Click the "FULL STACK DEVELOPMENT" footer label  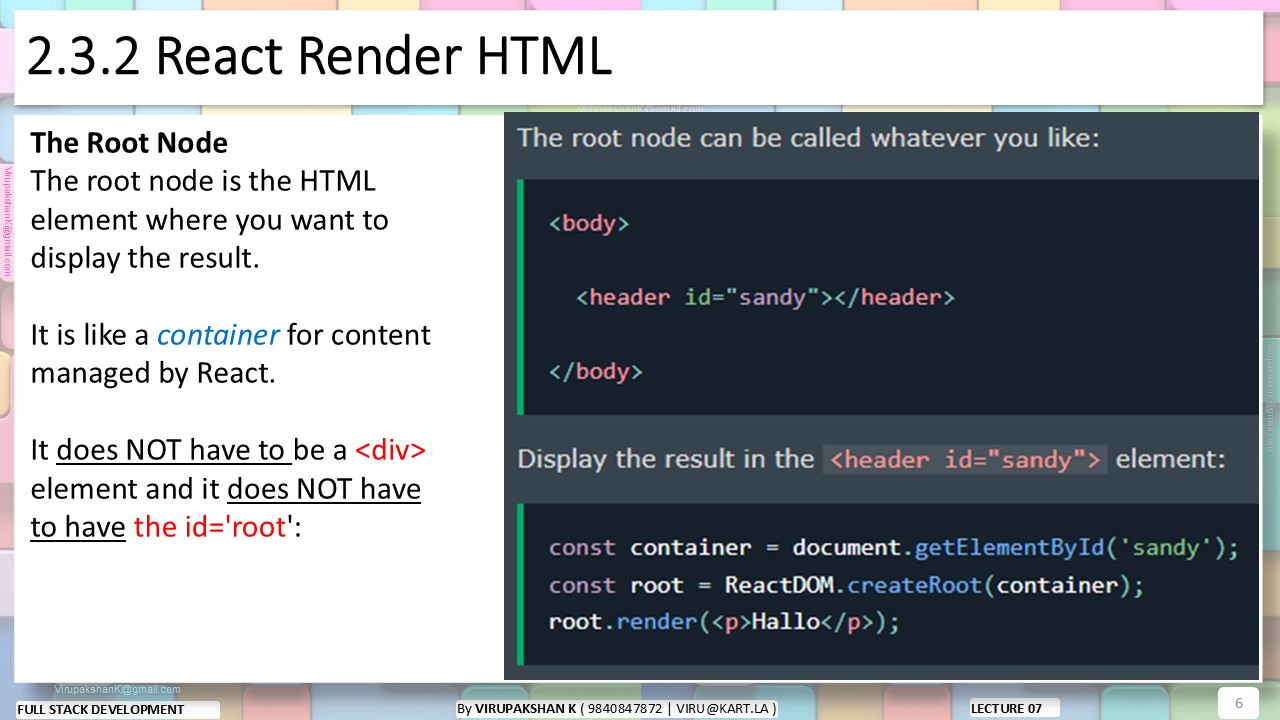[101, 709]
